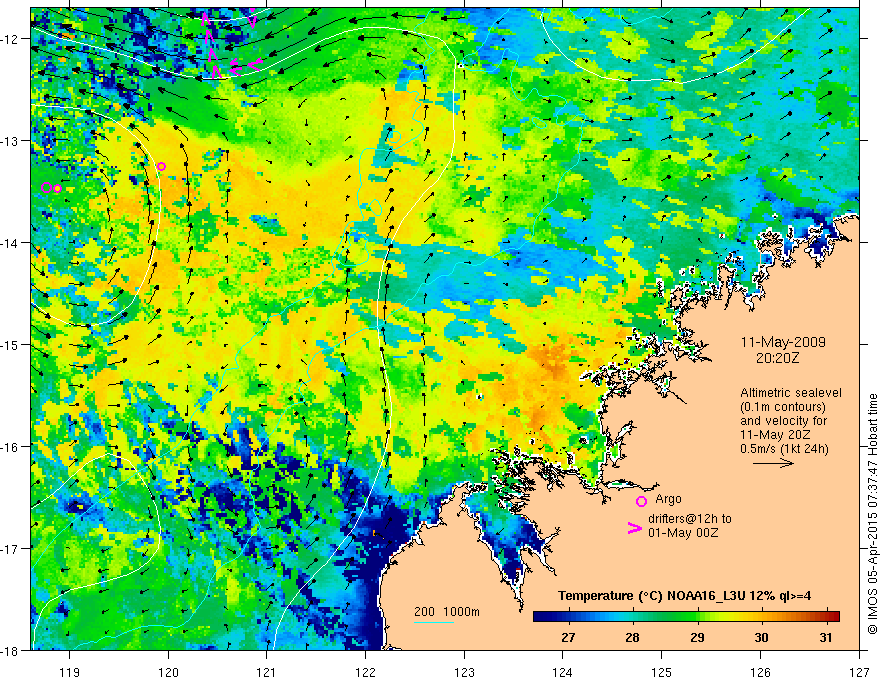This screenshot has height=680, width=880.
Task: Click the latitude axis label '-17'
Action: coord(11,548)
